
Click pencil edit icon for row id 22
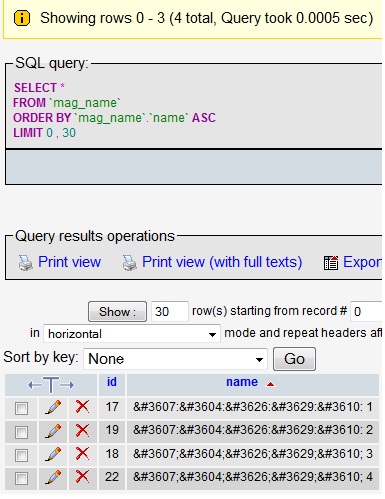(x=53, y=477)
